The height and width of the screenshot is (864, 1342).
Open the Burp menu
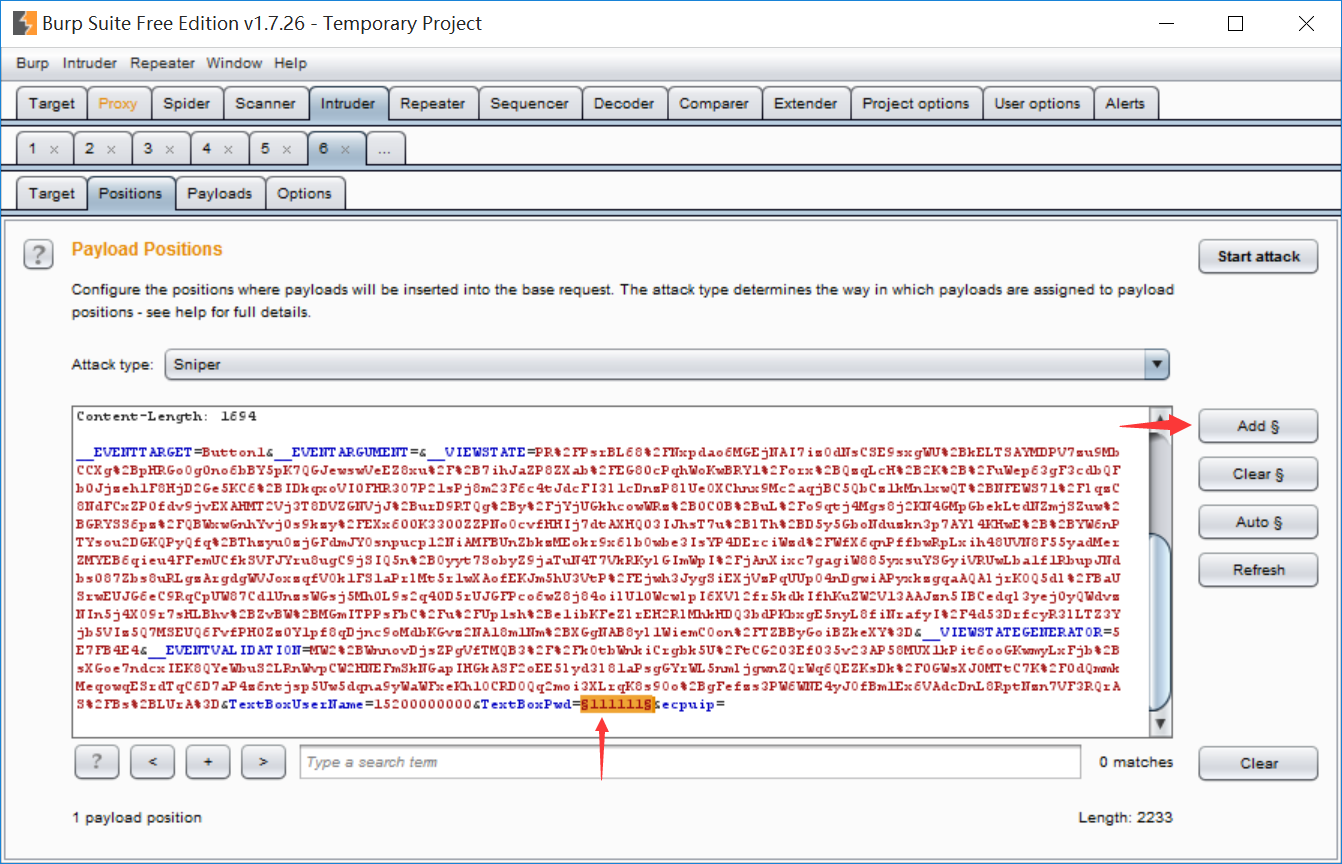pos(32,63)
